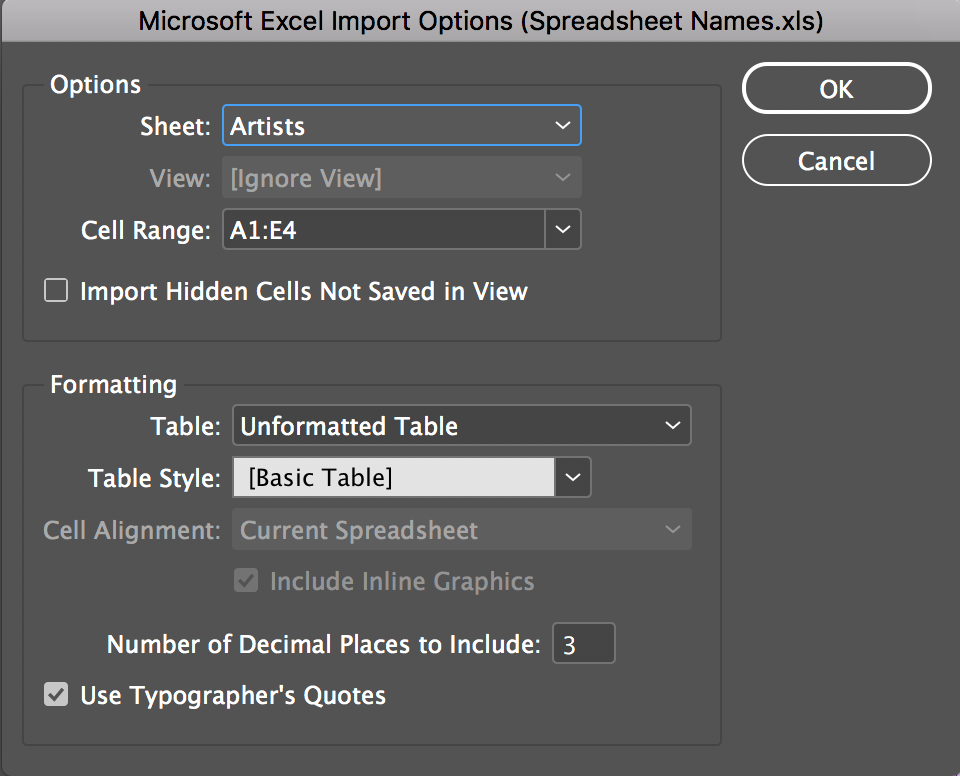Click the Cell Alignment Current Spreadsheet dropdown

point(461,530)
